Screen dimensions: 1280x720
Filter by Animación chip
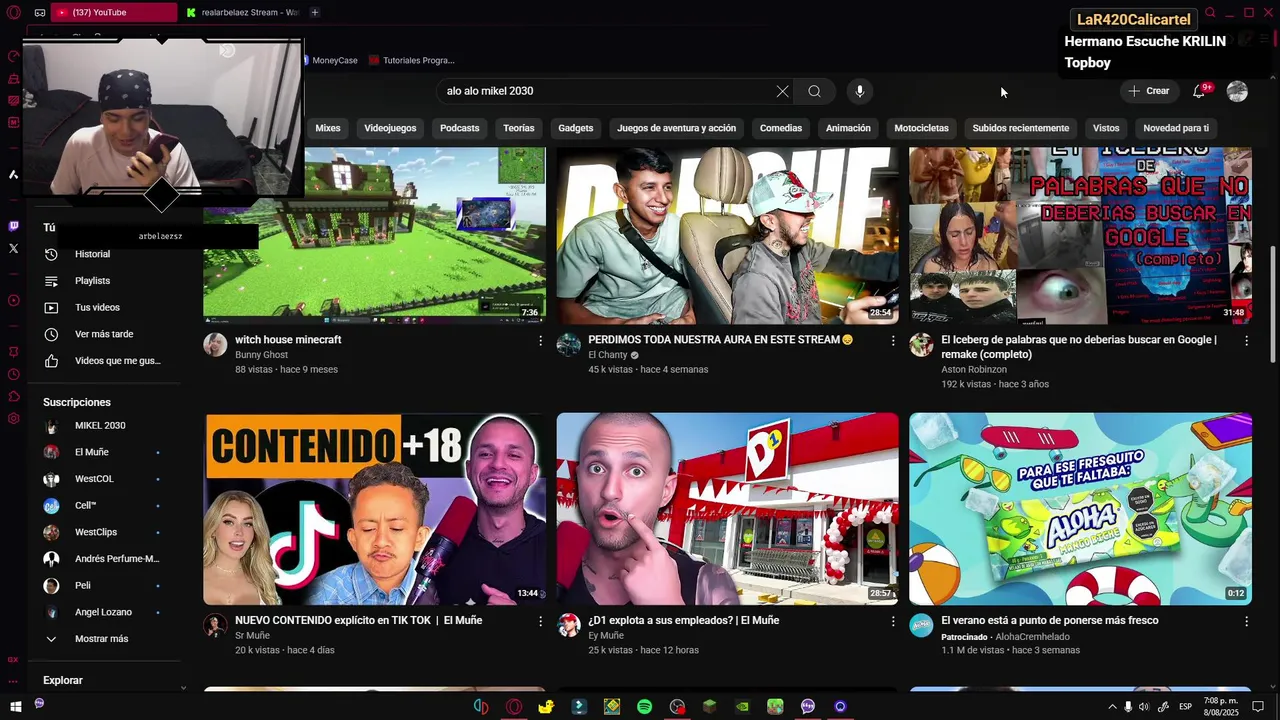click(848, 128)
